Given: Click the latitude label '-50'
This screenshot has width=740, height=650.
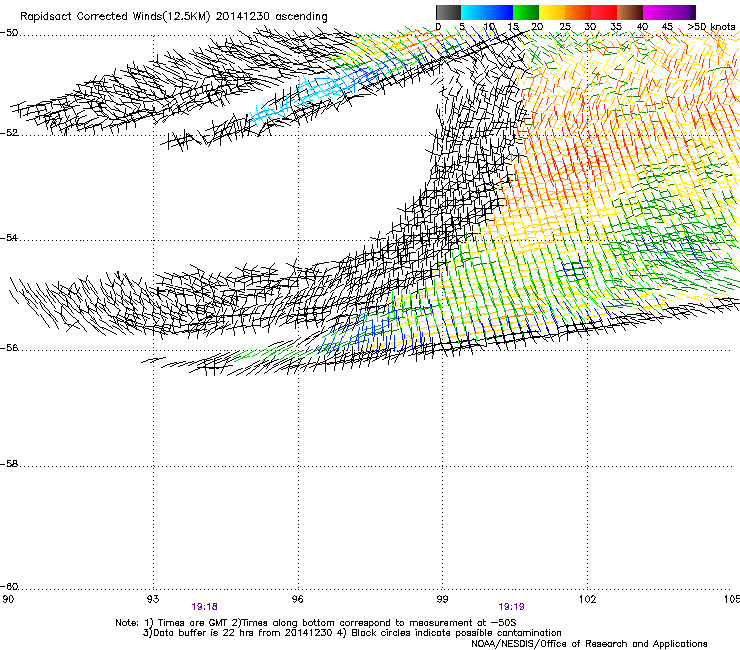Looking at the screenshot, I should (9, 33).
